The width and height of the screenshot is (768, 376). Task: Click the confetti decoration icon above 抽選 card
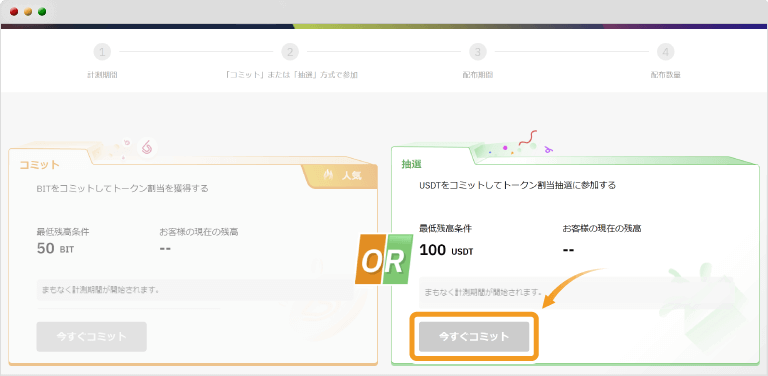tap(521, 143)
